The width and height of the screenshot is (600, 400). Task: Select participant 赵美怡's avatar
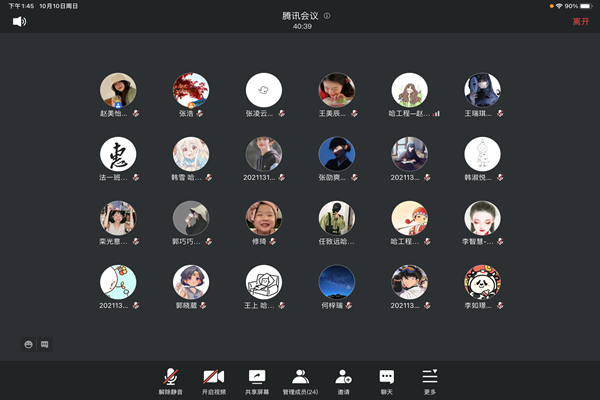point(118,90)
